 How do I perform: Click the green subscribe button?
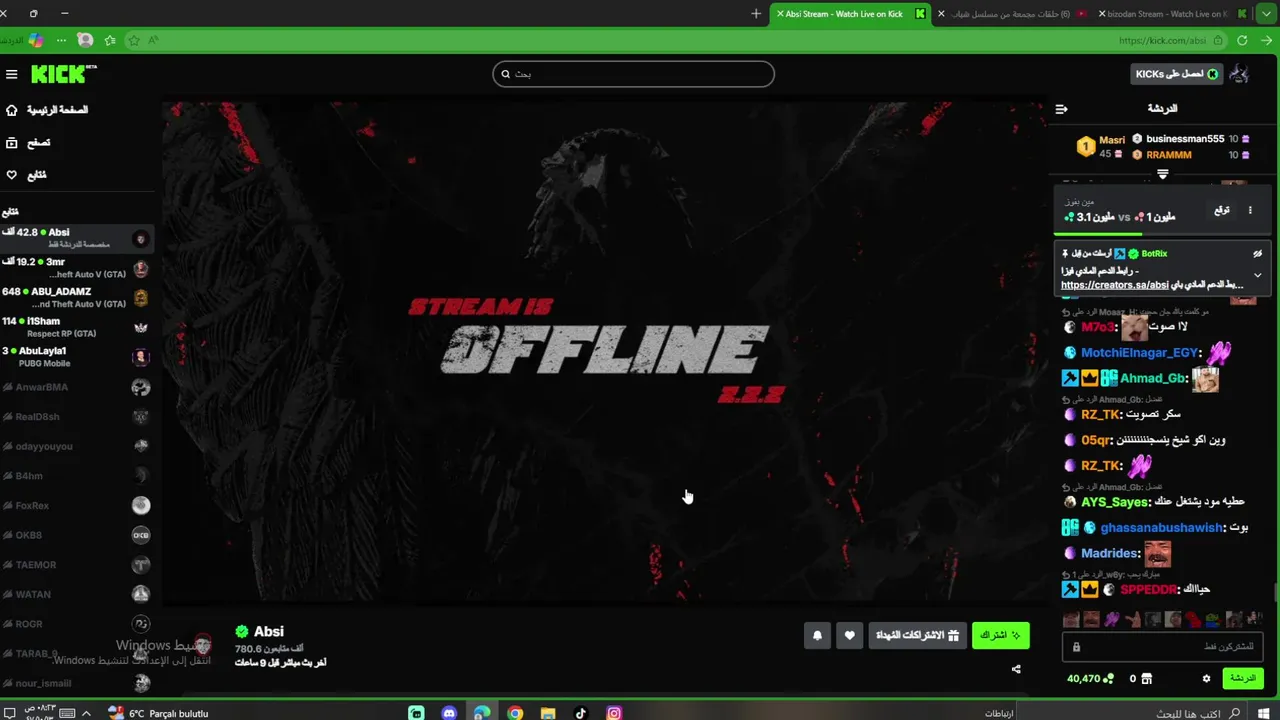click(x=1000, y=635)
